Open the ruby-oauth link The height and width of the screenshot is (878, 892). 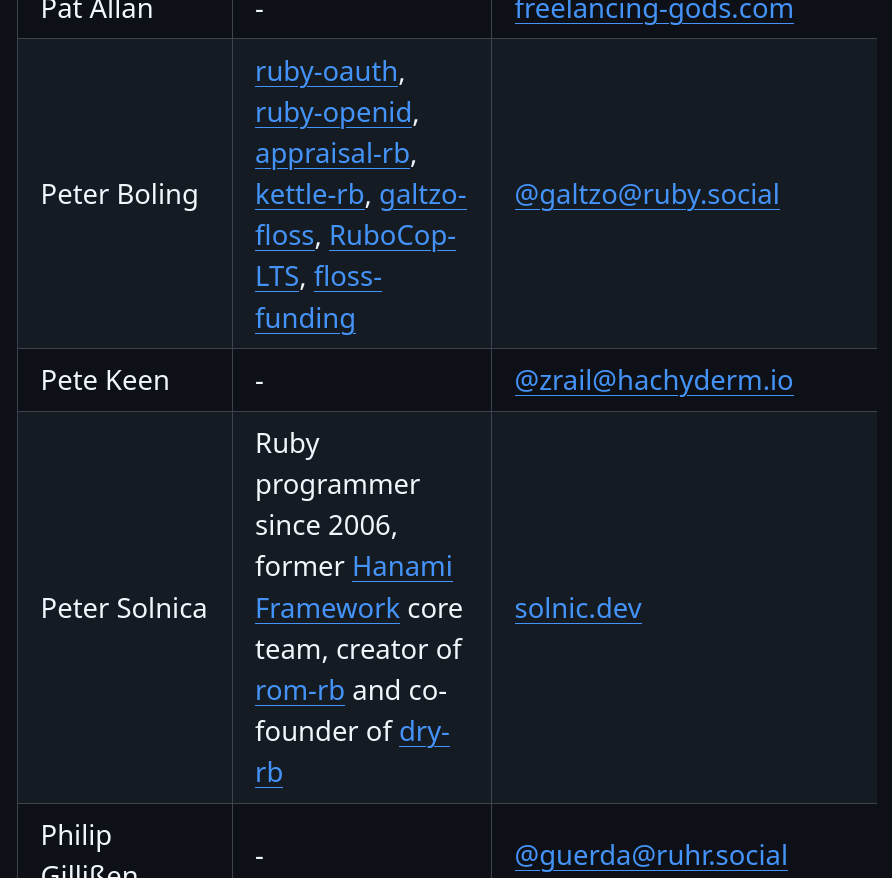326,72
